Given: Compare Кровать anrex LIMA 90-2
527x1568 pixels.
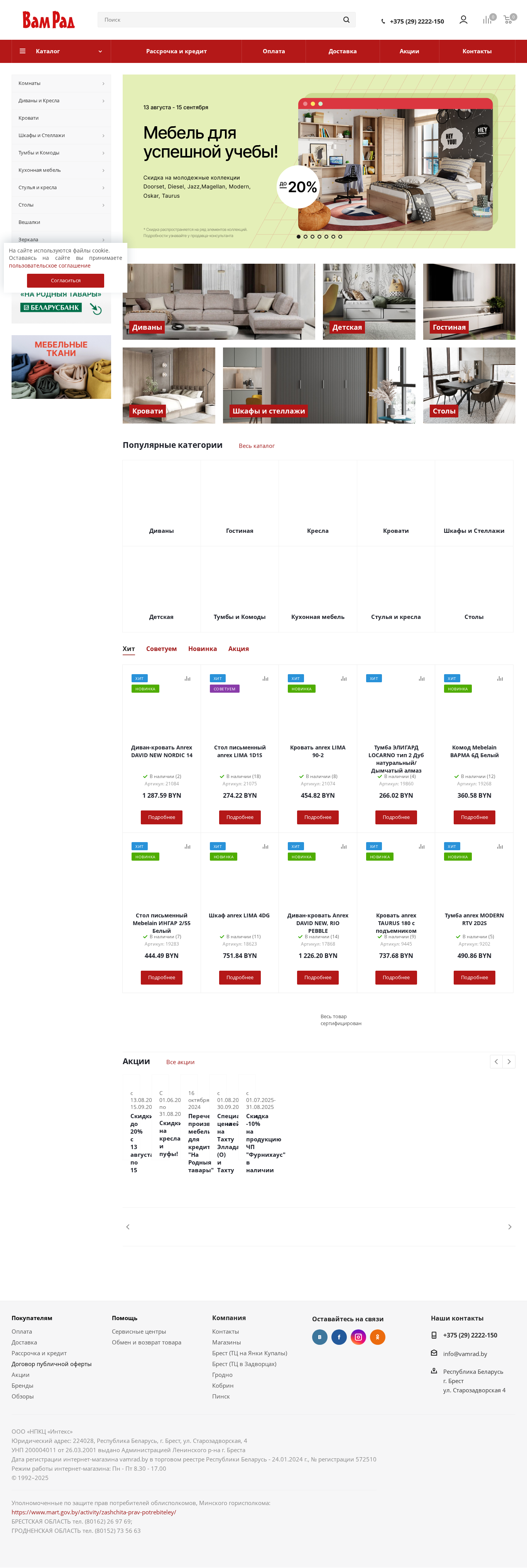Looking at the screenshot, I should pyautogui.click(x=344, y=678).
